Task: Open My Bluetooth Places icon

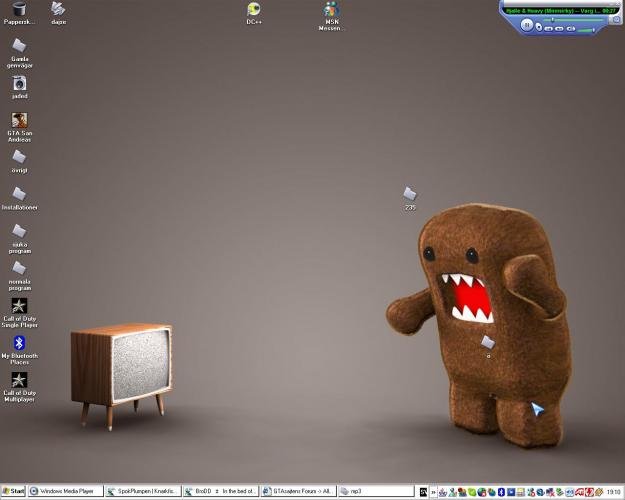Action: click(x=19, y=344)
